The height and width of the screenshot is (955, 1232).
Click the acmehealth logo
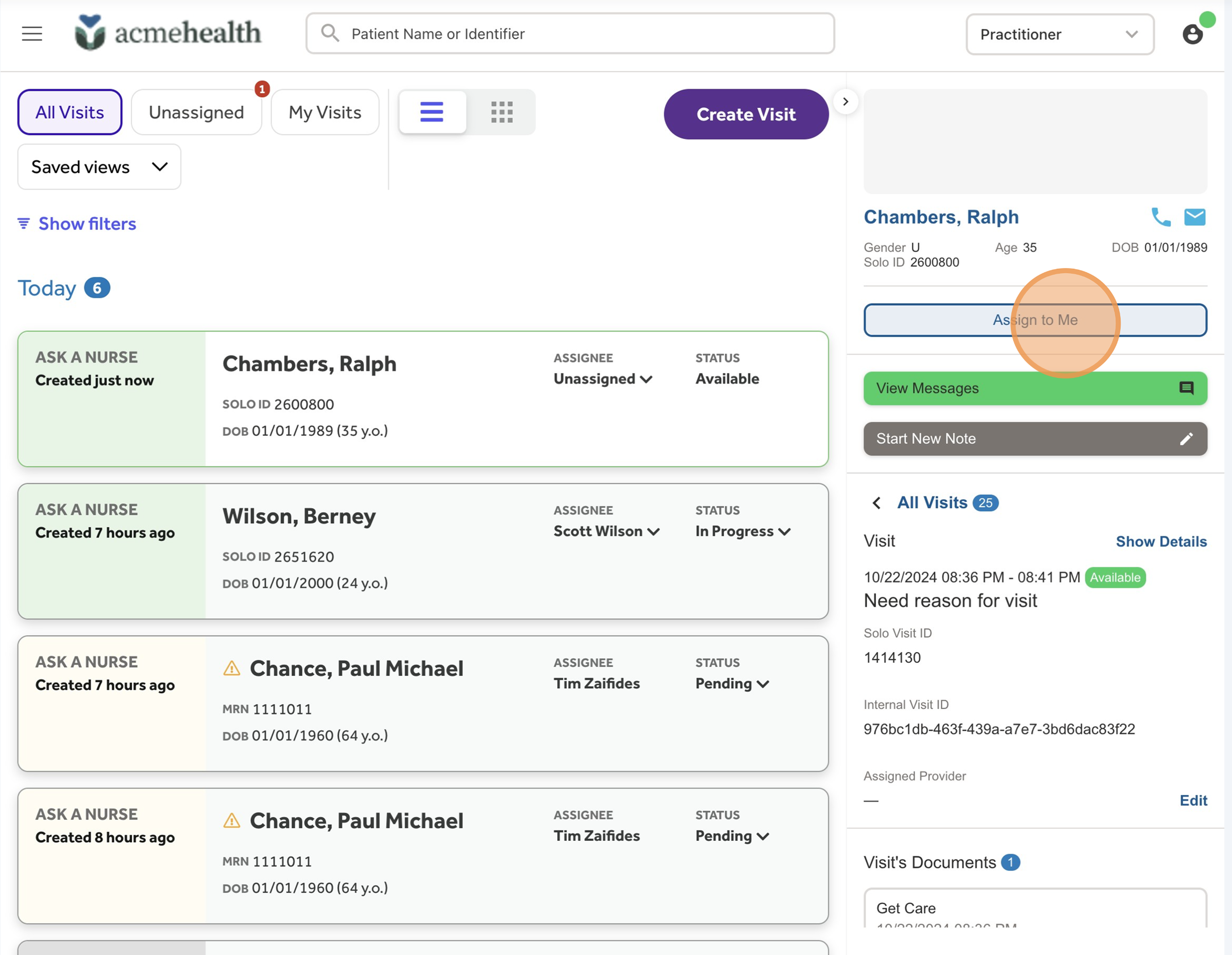coord(168,33)
